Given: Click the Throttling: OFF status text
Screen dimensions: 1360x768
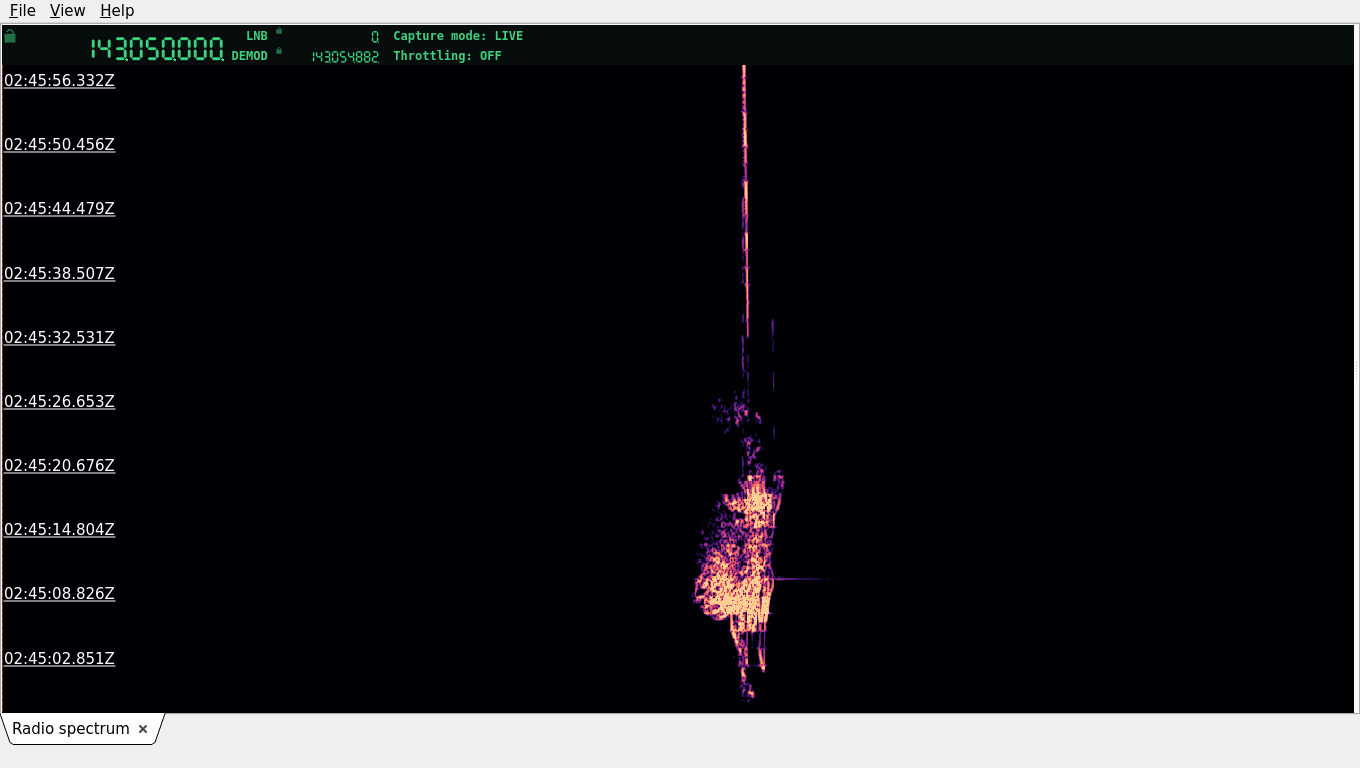Looking at the screenshot, I should click(x=447, y=56).
